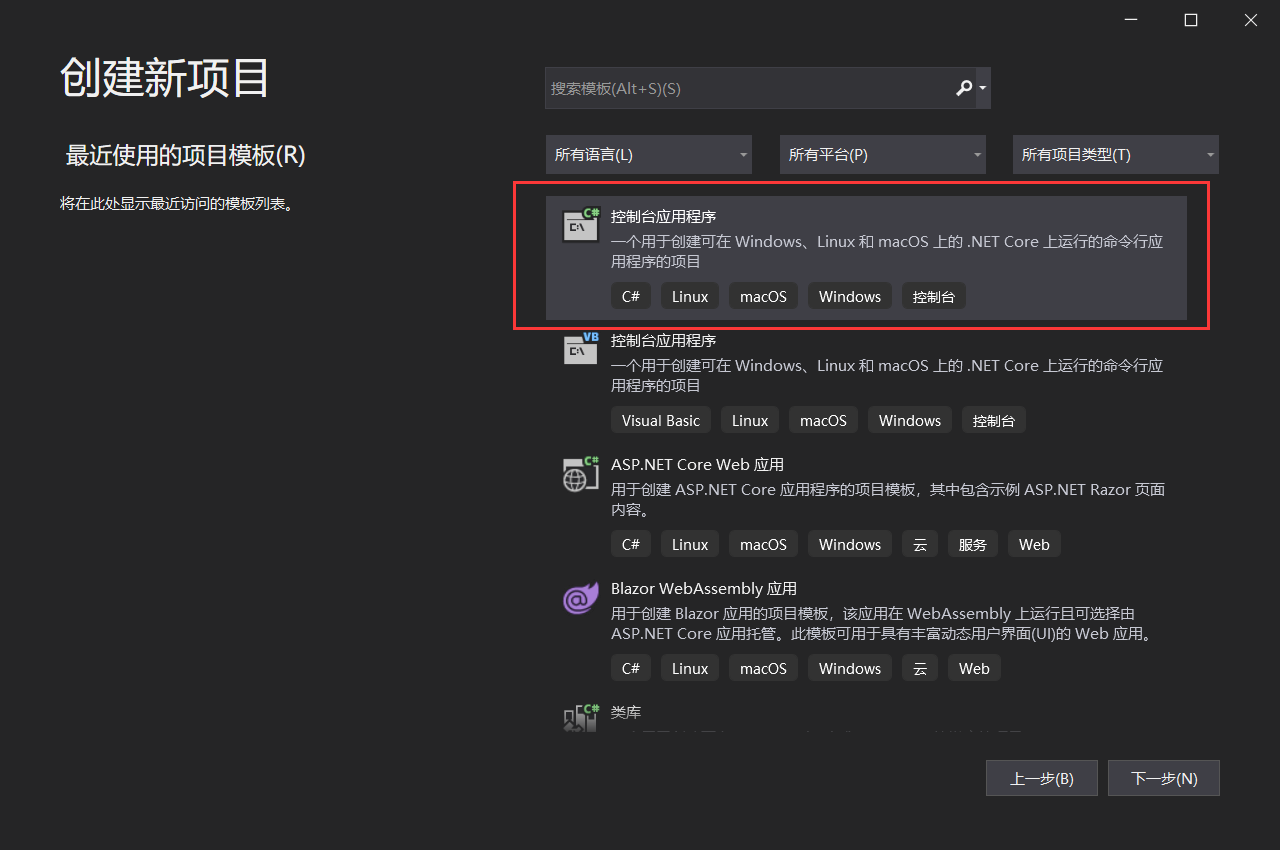Click the 上一步 button

point(1041,778)
